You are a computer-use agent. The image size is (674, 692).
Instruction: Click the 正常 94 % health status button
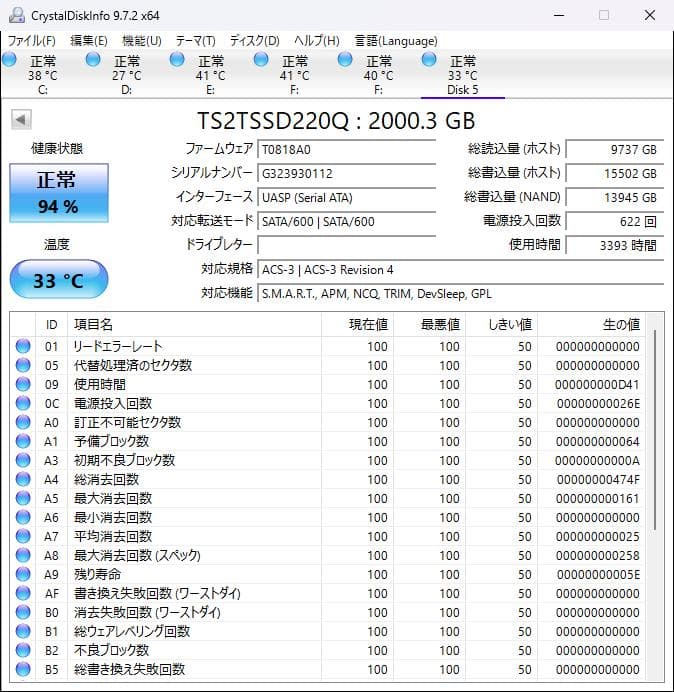[59, 193]
